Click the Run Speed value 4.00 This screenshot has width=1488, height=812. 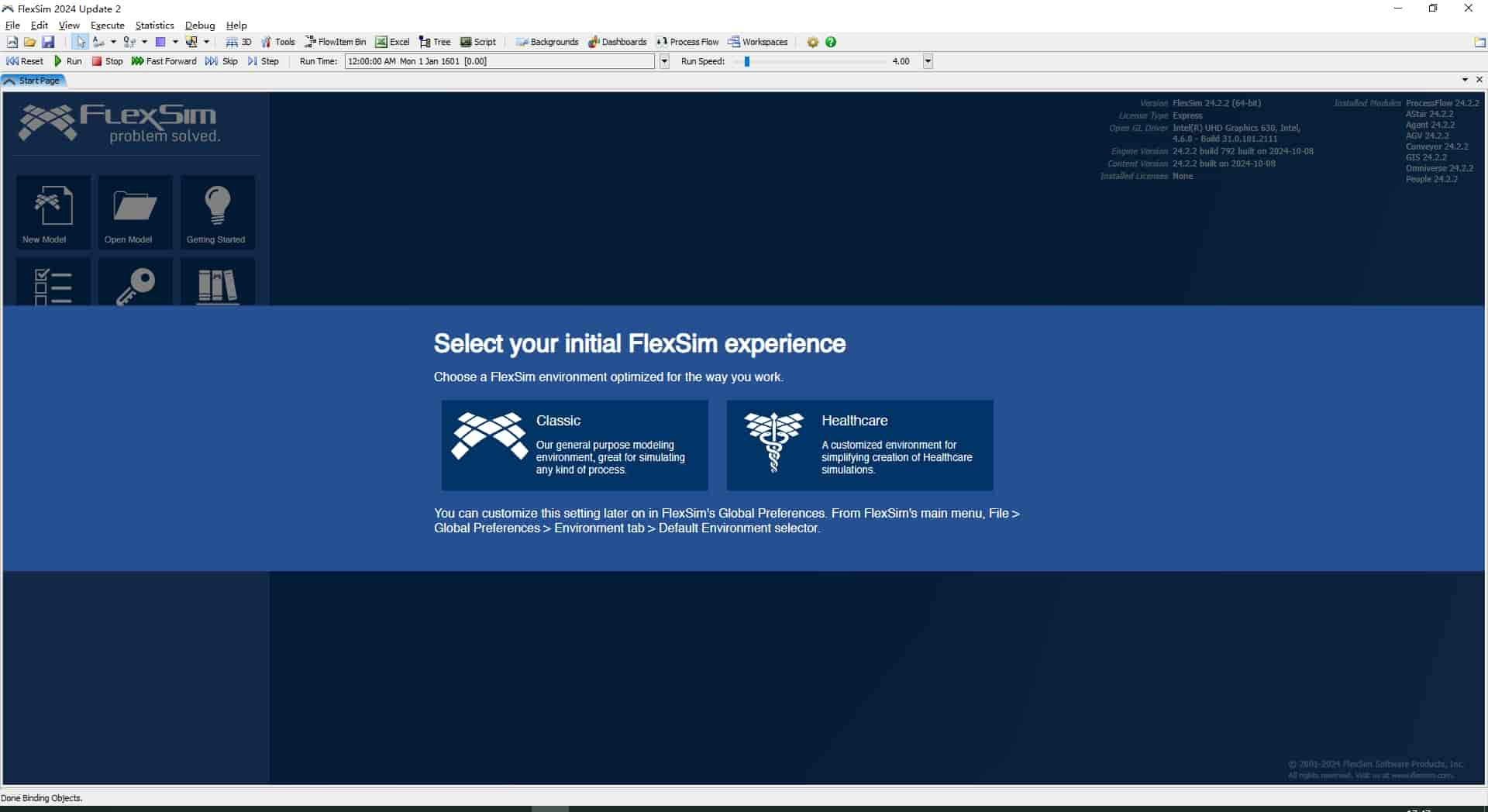(901, 61)
